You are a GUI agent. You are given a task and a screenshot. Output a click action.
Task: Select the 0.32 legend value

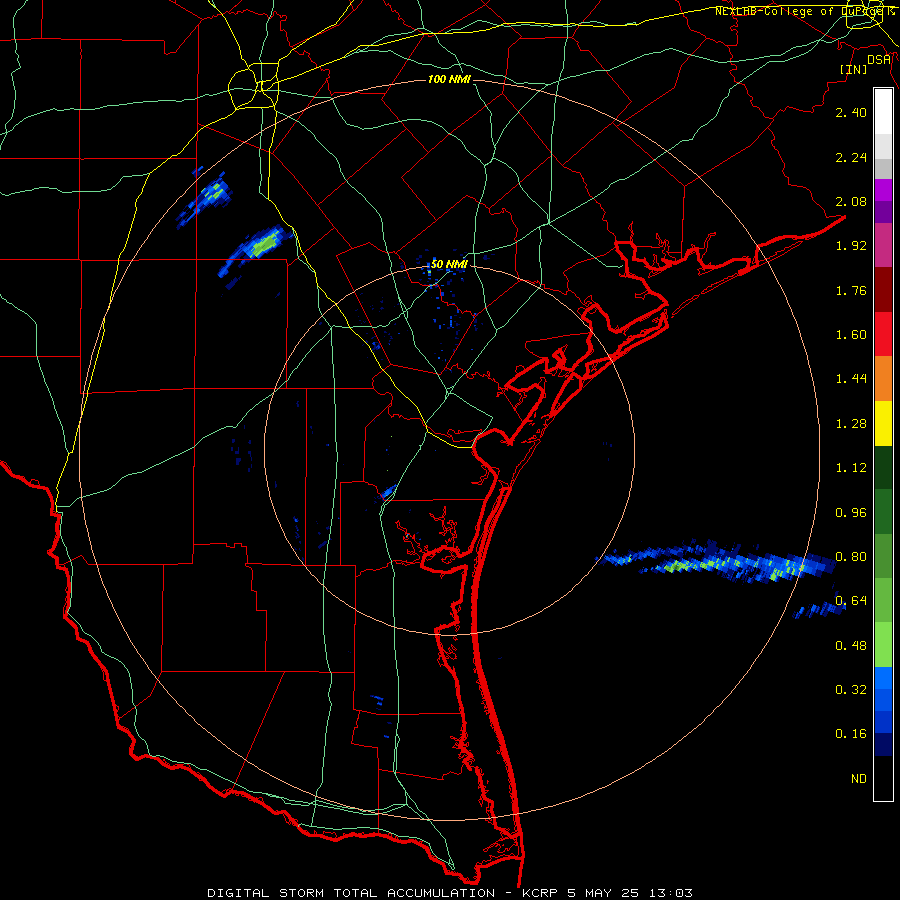pos(851,690)
